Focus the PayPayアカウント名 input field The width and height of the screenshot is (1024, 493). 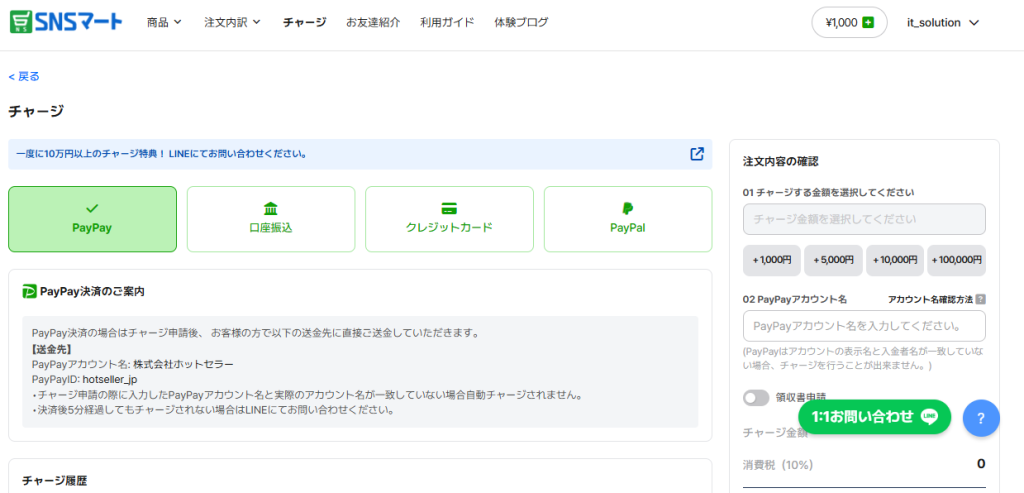(x=864, y=326)
